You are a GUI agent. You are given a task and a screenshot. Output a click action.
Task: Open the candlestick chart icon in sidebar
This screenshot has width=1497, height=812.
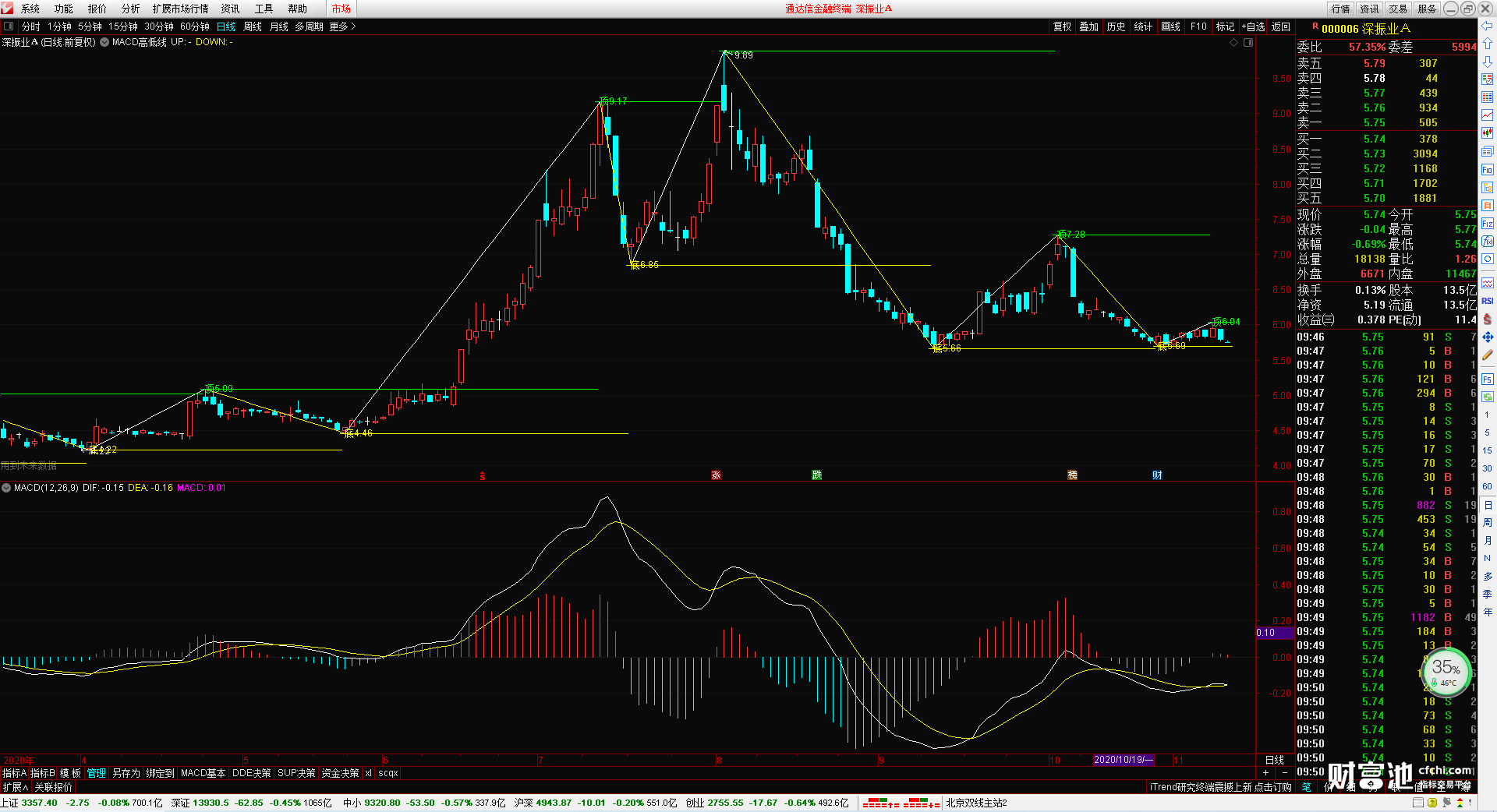[x=1487, y=133]
